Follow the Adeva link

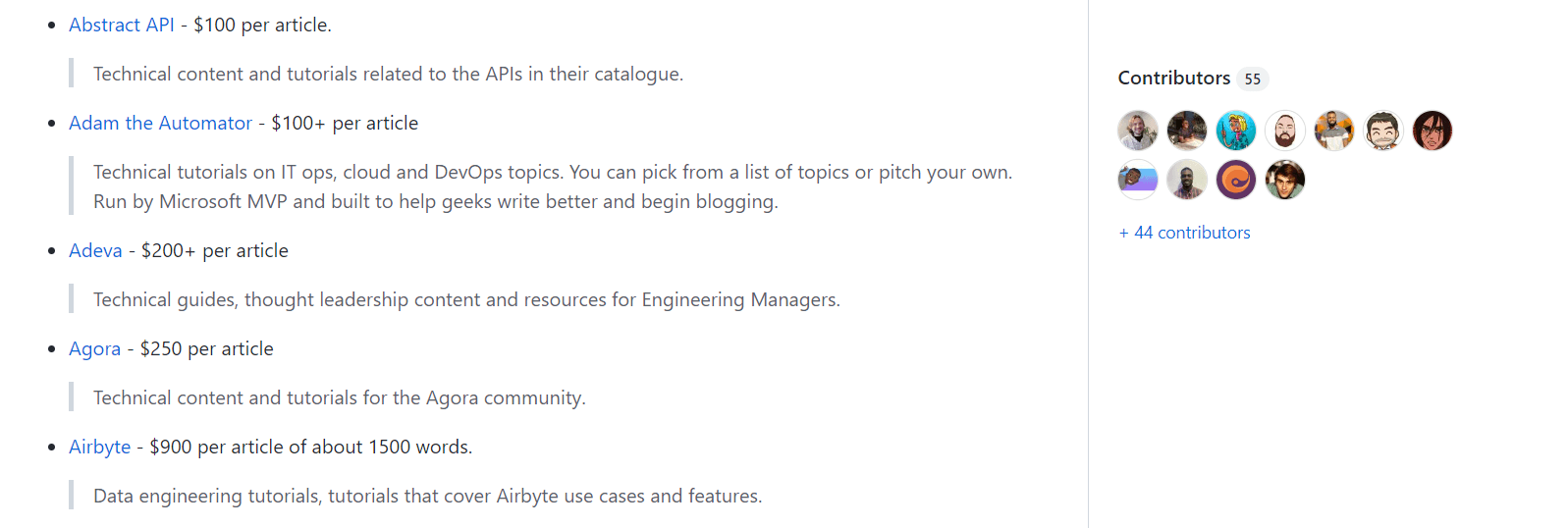(x=95, y=250)
